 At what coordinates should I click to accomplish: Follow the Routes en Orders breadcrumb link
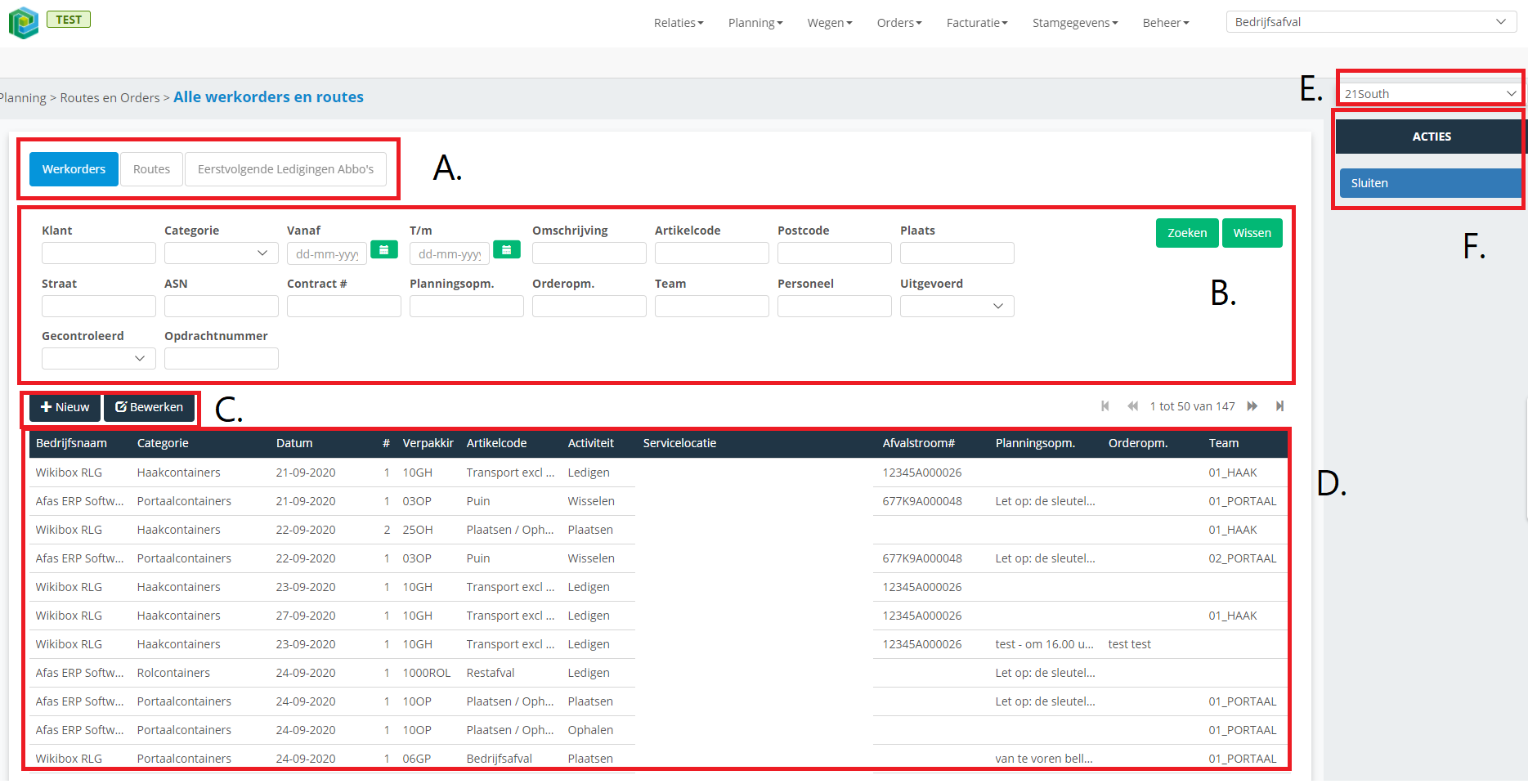[x=110, y=98]
